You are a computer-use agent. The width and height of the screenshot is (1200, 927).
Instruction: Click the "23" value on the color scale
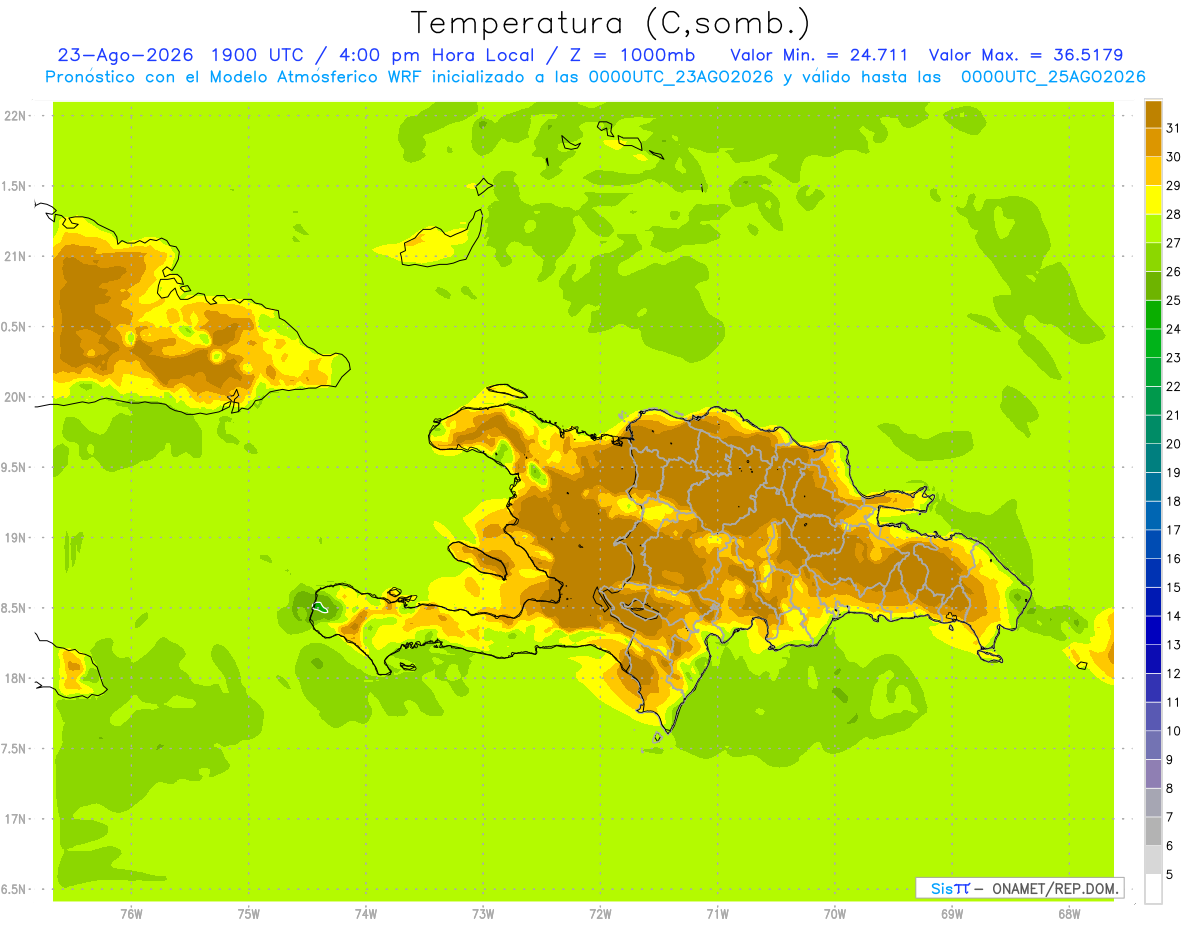tap(1174, 357)
